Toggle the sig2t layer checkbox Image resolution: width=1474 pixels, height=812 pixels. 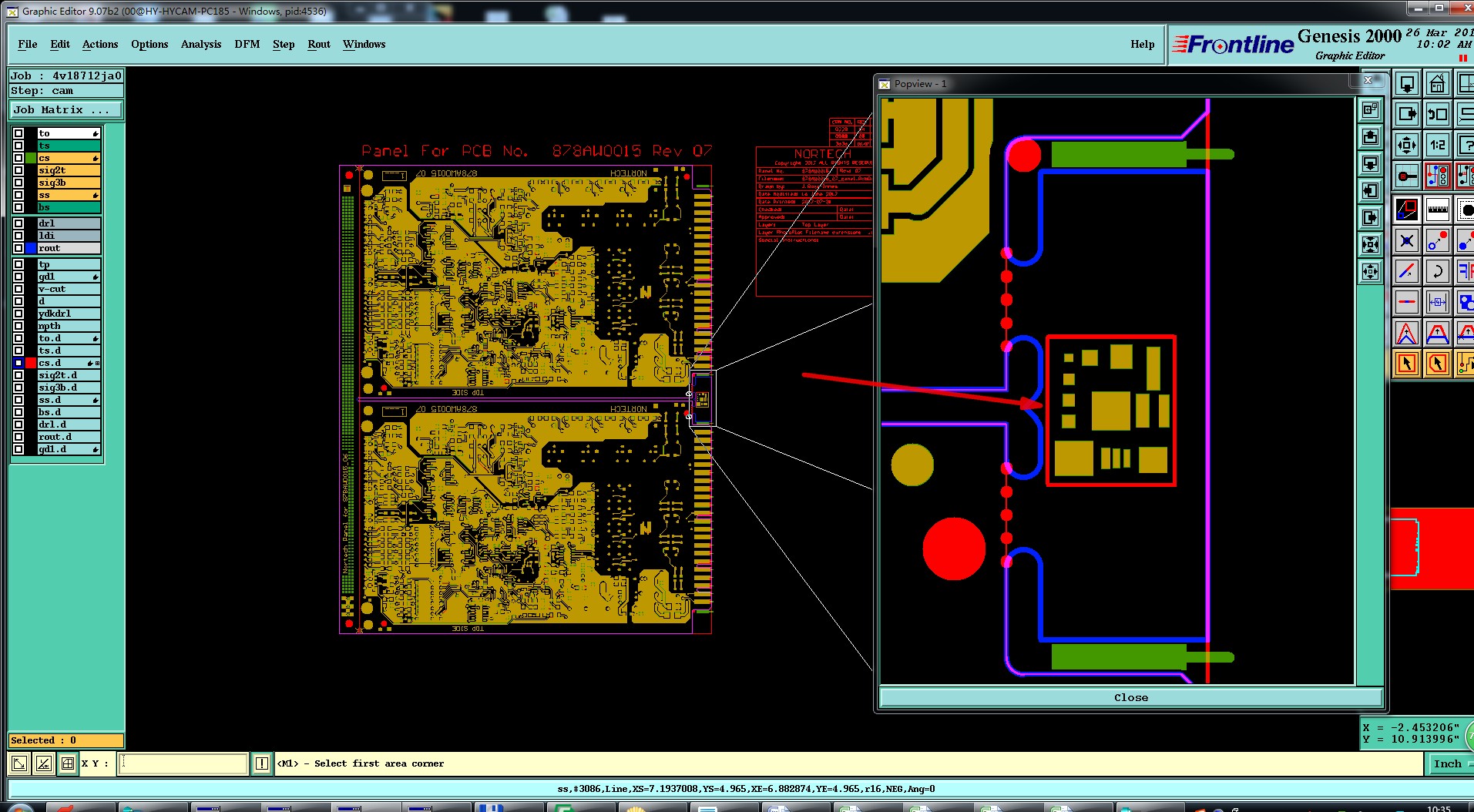click(x=18, y=170)
